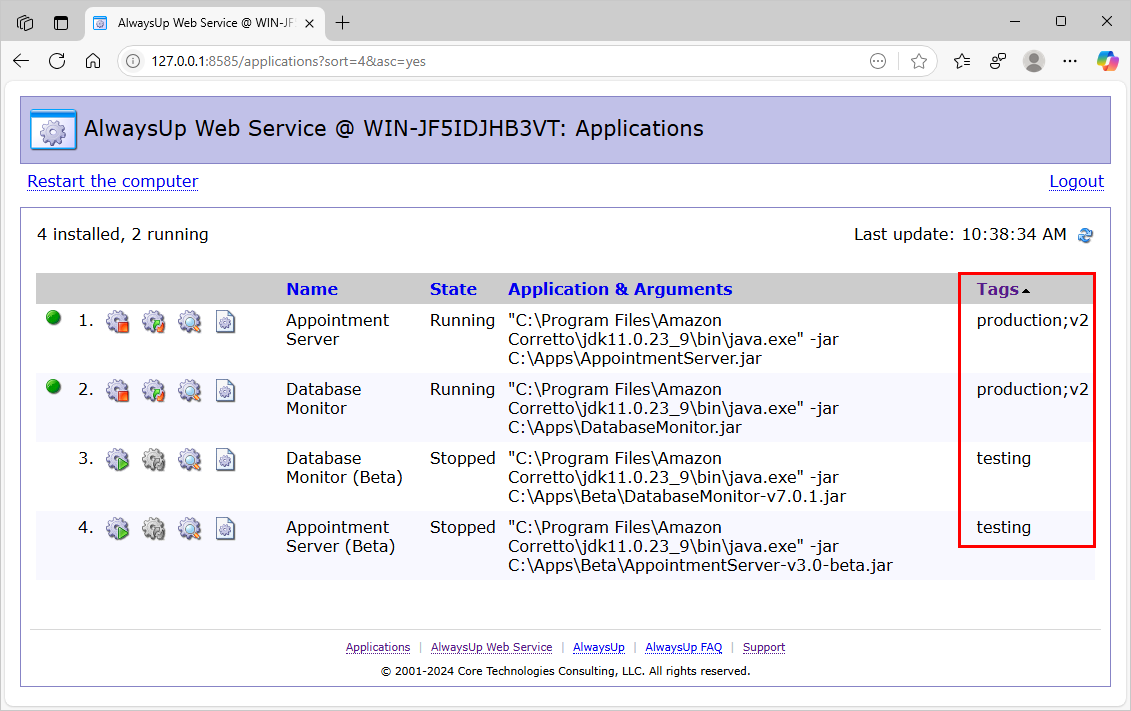Viewport: 1131px width, 711px height.
Task: Go back in the browser
Action: [21, 61]
